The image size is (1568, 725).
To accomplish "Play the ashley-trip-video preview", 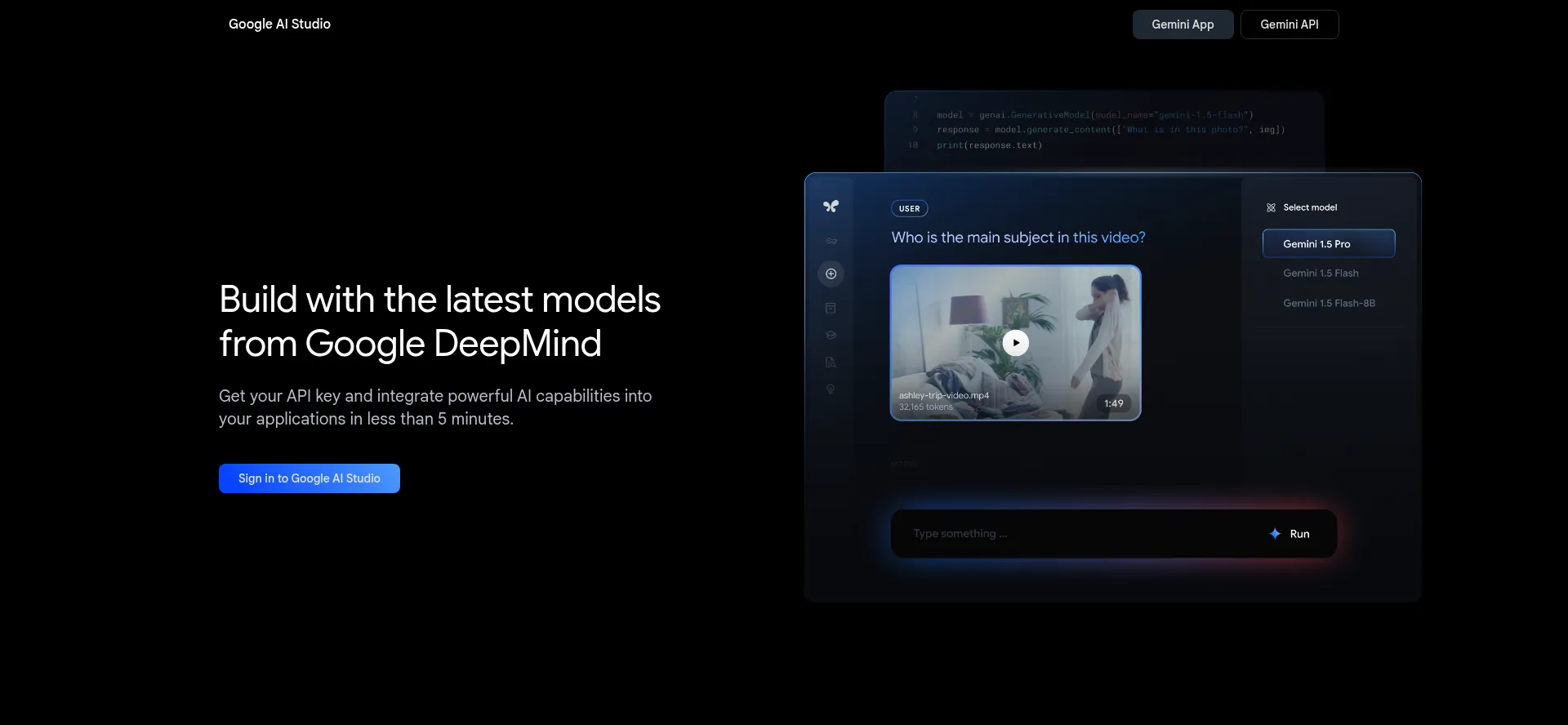I will click(1016, 343).
